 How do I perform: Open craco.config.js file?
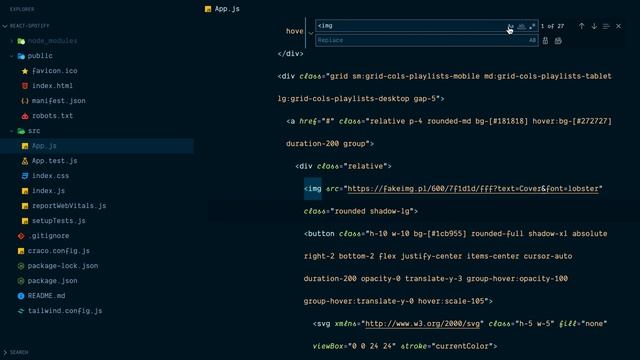[59, 251]
